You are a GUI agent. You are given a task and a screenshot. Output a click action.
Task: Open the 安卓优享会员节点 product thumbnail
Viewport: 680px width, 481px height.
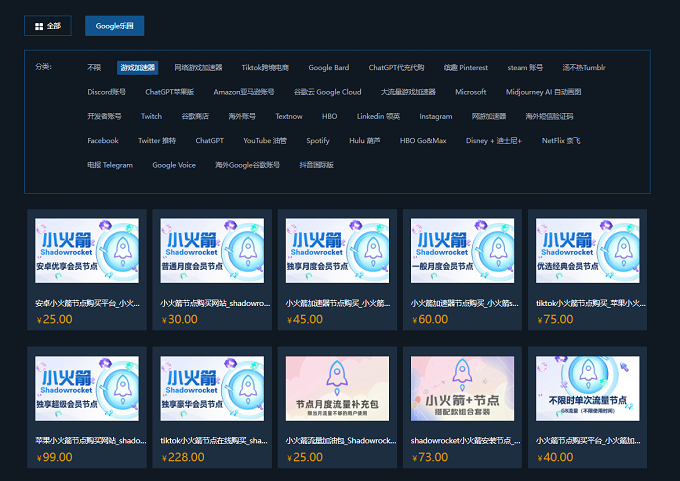pos(87,250)
